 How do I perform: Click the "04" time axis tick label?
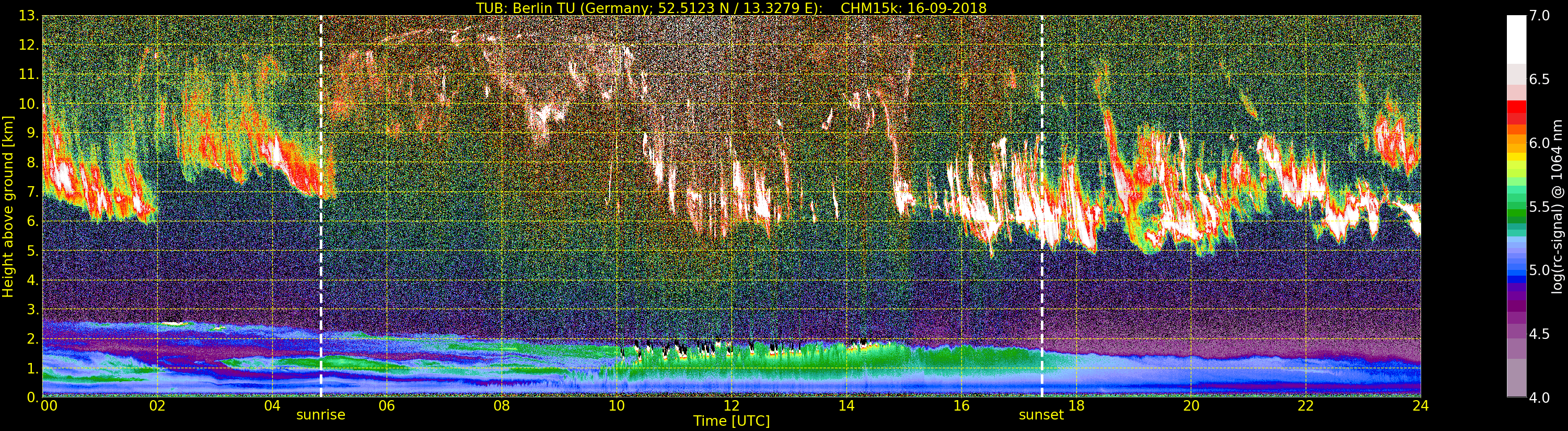point(273,405)
